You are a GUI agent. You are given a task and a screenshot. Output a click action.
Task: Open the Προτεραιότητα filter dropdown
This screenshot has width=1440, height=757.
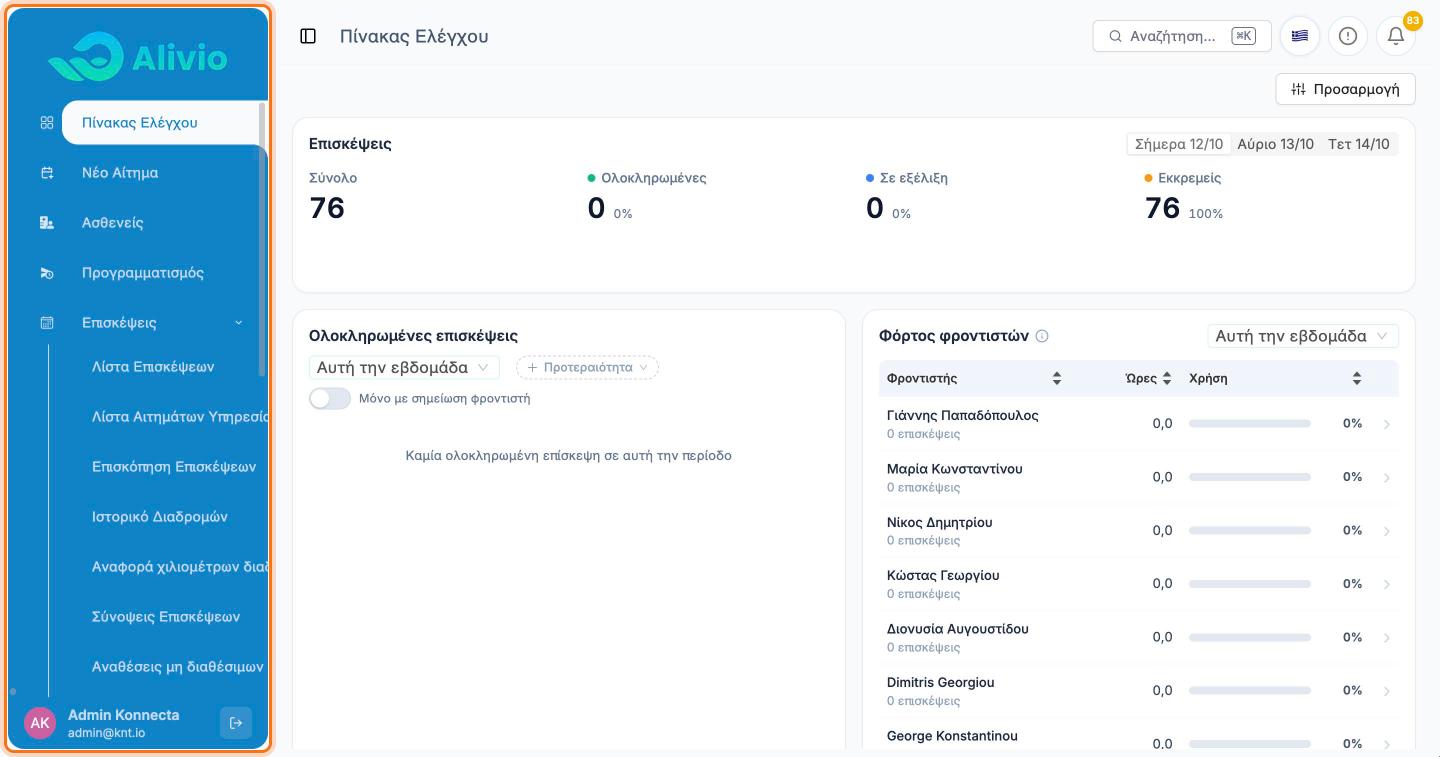(587, 368)
